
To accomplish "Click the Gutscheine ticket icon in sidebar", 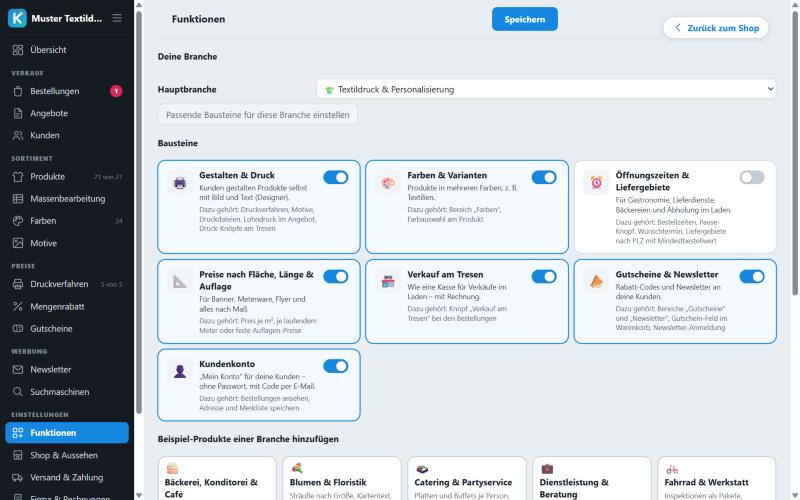I will [x=18, y=329].
